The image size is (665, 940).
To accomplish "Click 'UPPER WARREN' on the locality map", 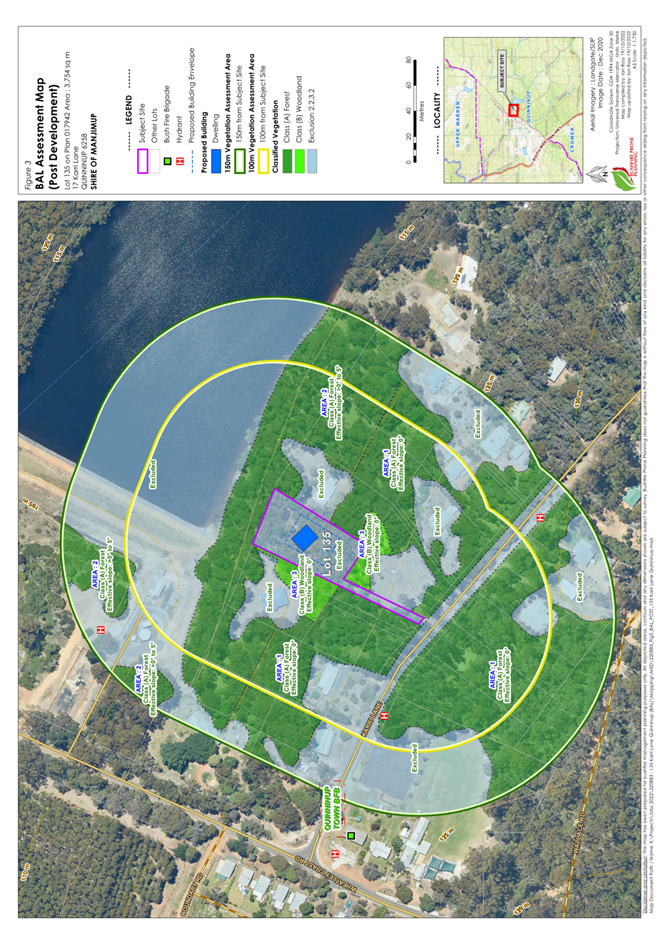I will [458, 125].
